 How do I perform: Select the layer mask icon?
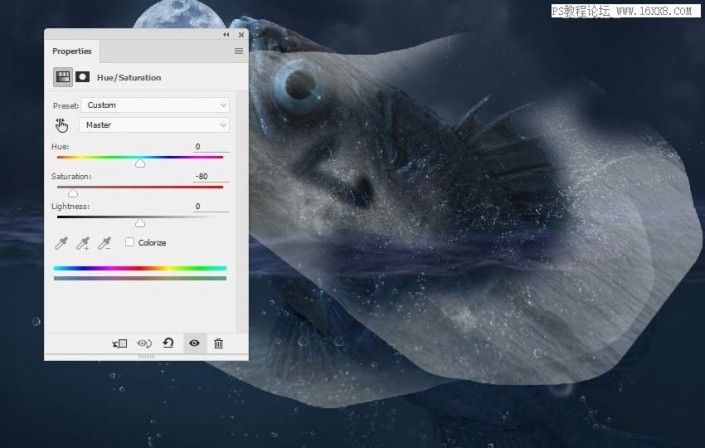[x=82, y=77]
